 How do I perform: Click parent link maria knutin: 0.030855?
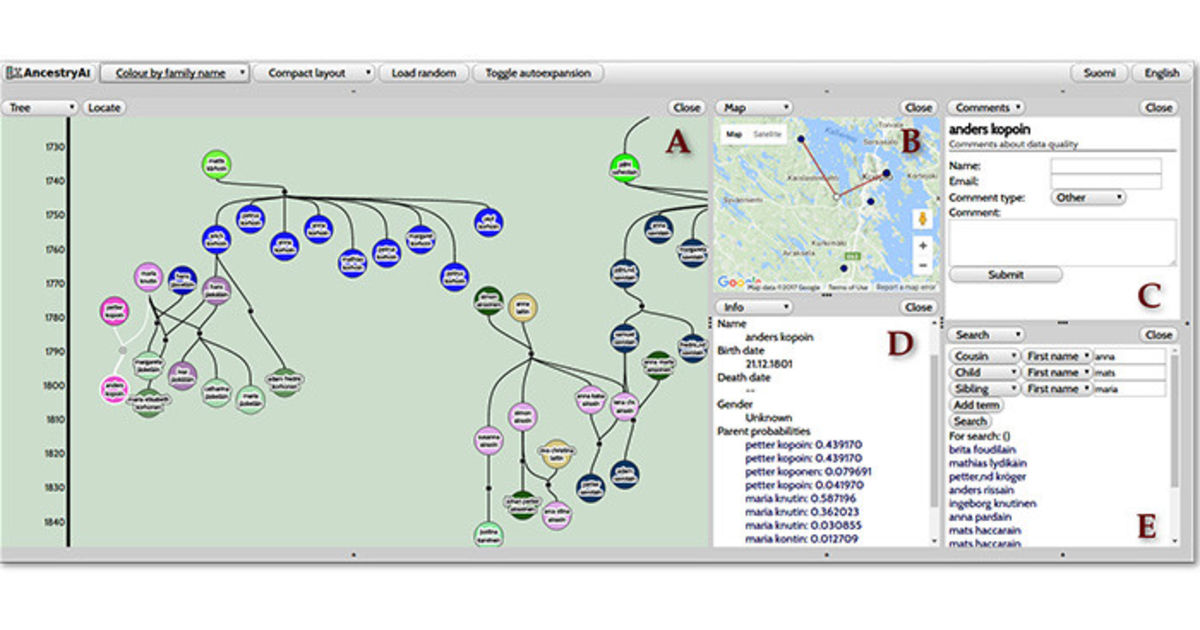(x=804, y=525)
